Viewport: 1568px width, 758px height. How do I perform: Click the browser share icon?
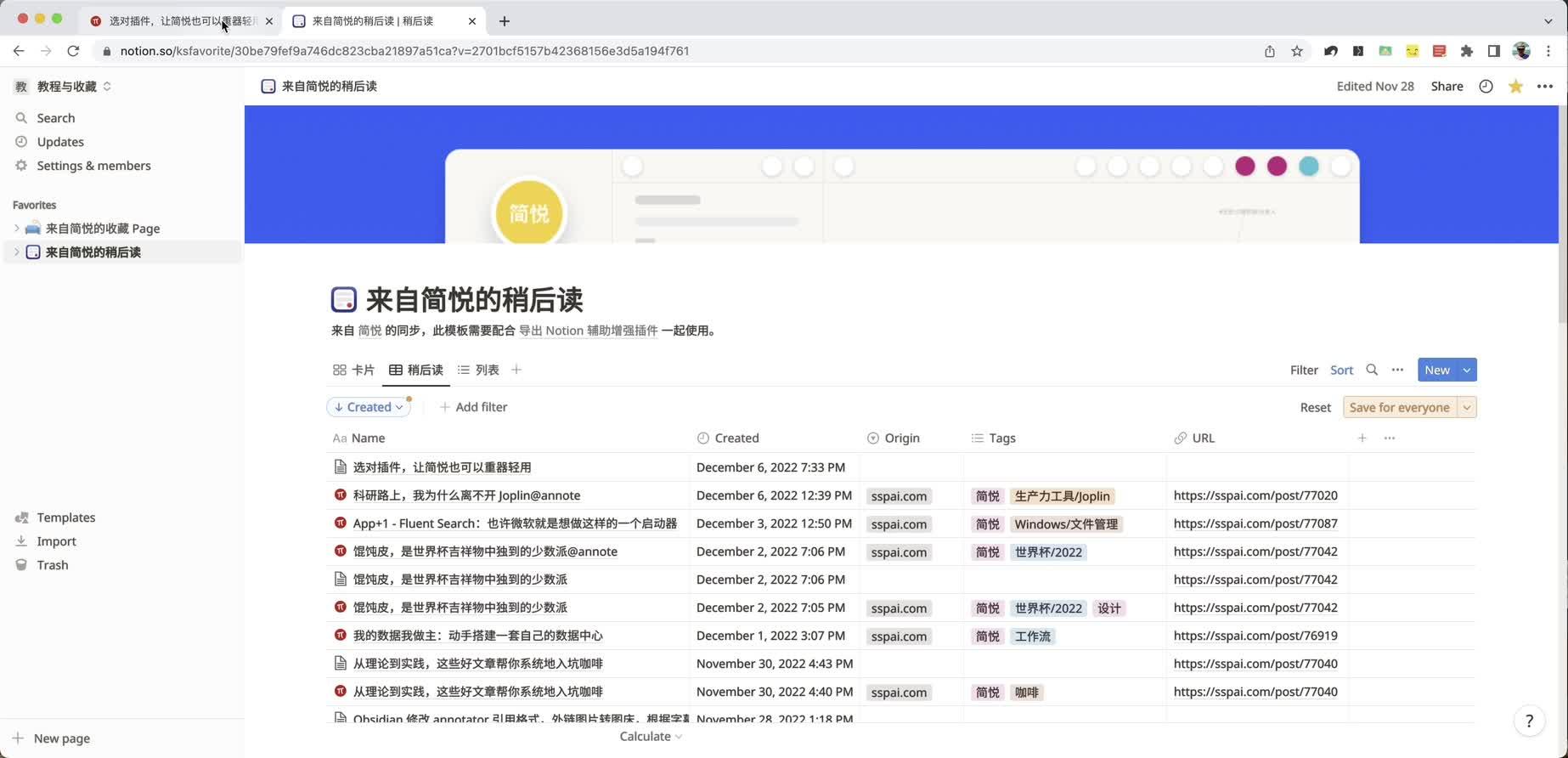(x=1270, y=51)
